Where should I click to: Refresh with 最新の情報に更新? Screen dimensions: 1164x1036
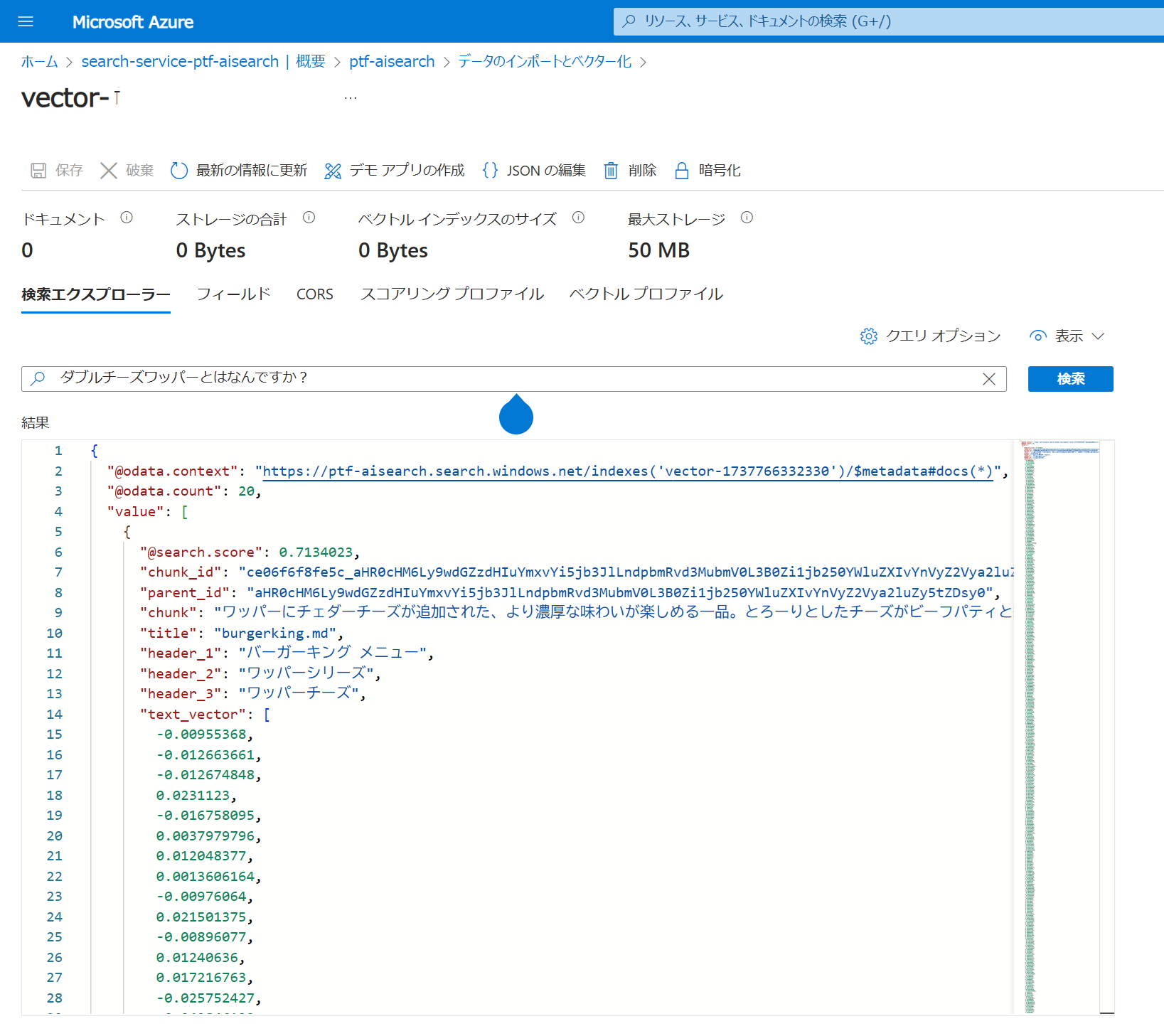239,171
